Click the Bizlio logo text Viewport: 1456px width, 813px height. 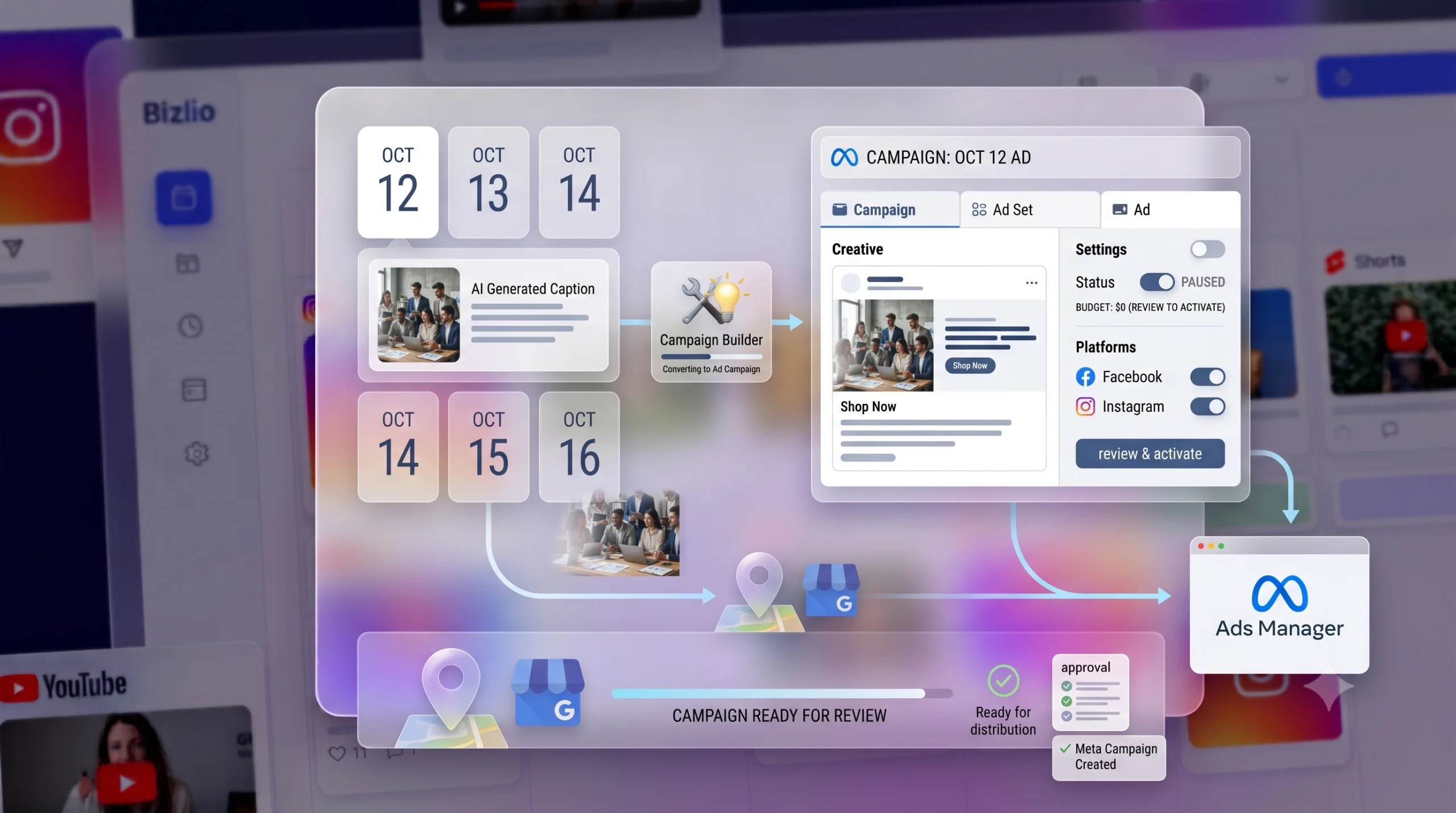point(179,112)
